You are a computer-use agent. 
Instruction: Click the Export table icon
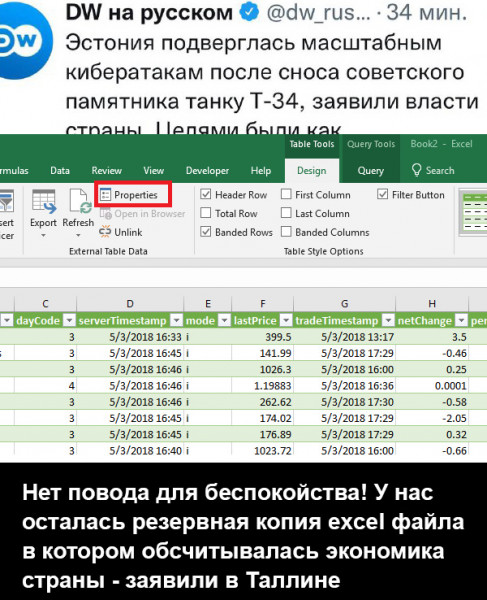pyautogui.click(x=44, y=201)
